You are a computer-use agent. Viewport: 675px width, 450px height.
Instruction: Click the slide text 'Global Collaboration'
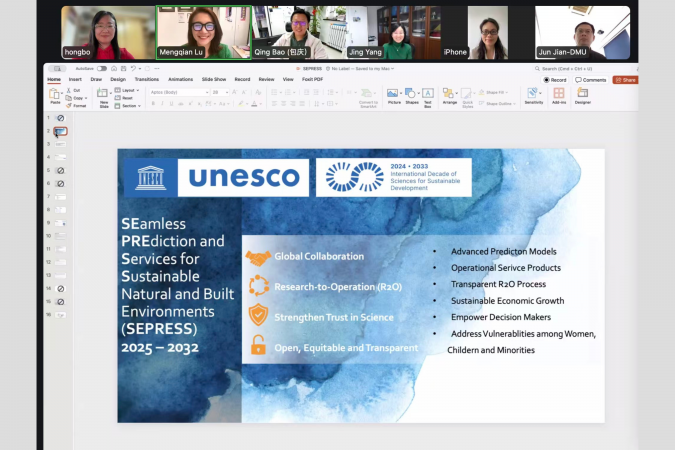pyautogui.click(x=319, y=256)
